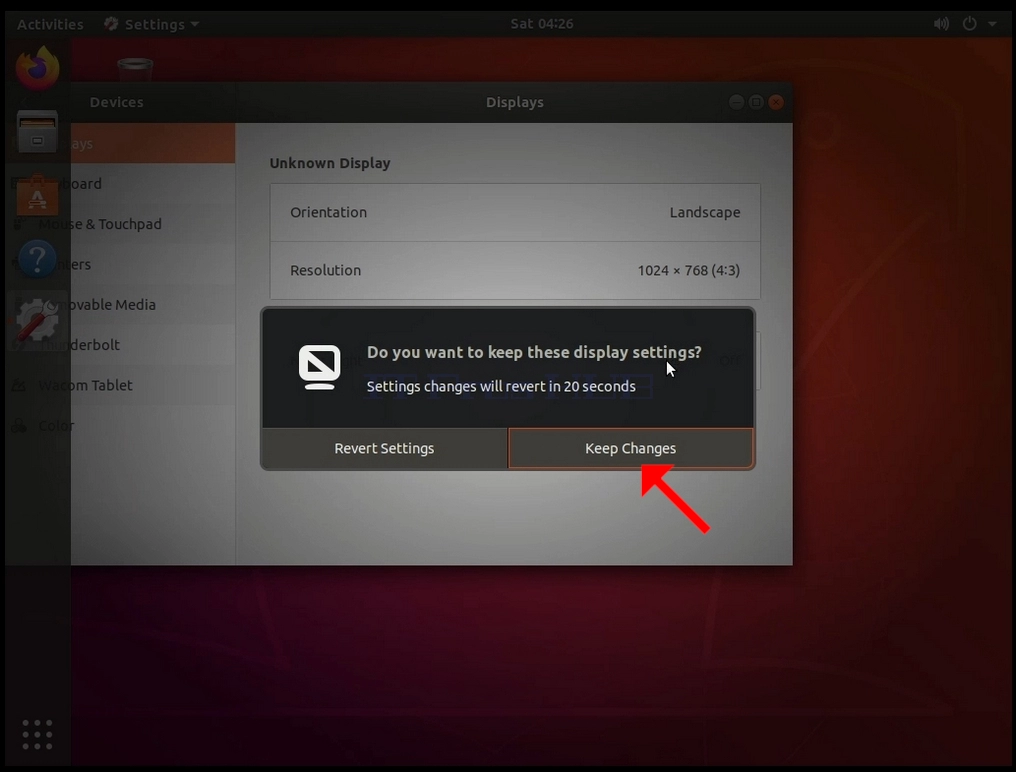Viewport: 1016px width, 772px height.
Task: Show Applications grid in the dock
Action: tap(38, 734)
